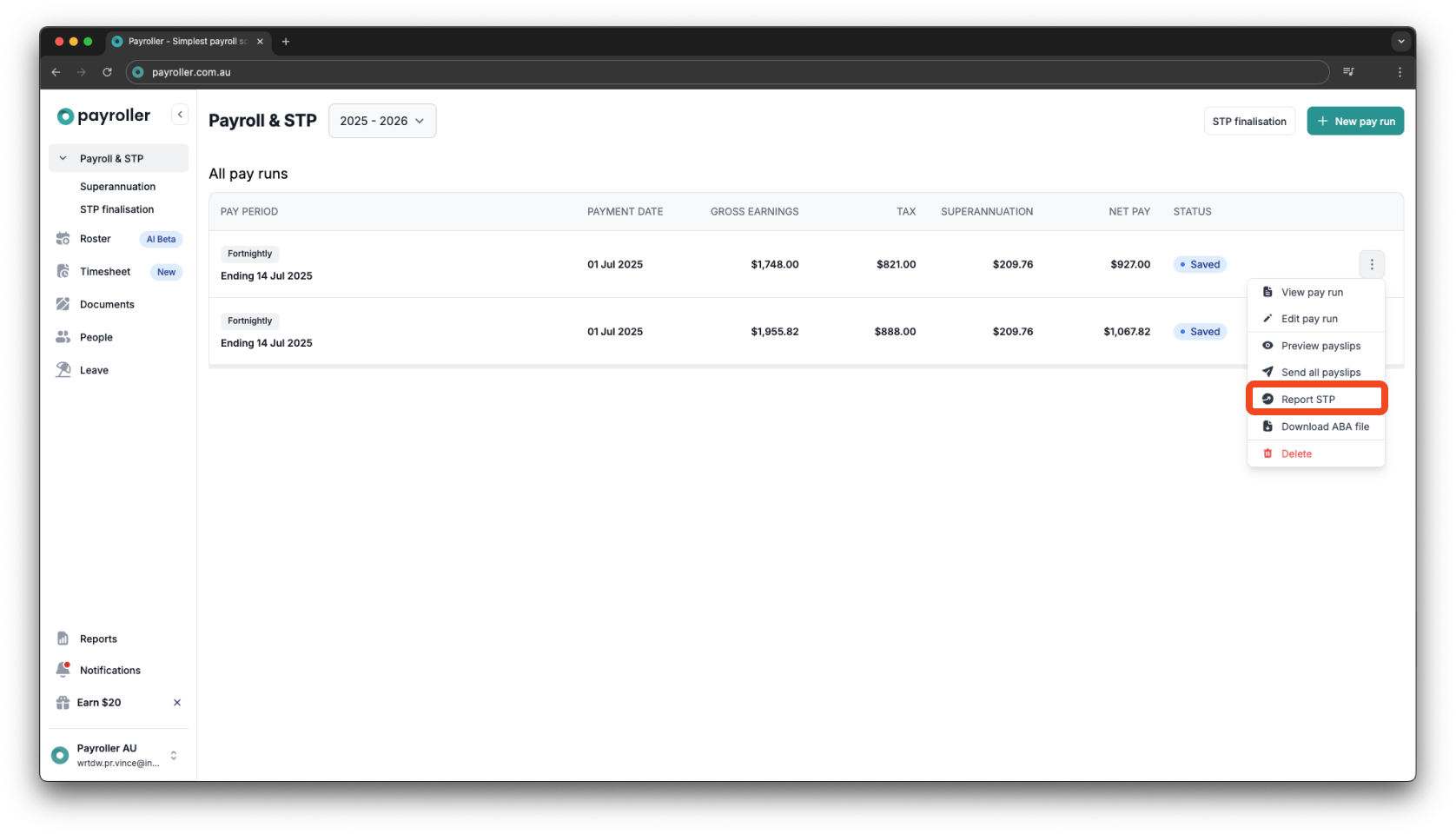This screenshot has height=834, width=1456.
Task: Click the SUPERANNUATION column header
Action: point(987,211)
